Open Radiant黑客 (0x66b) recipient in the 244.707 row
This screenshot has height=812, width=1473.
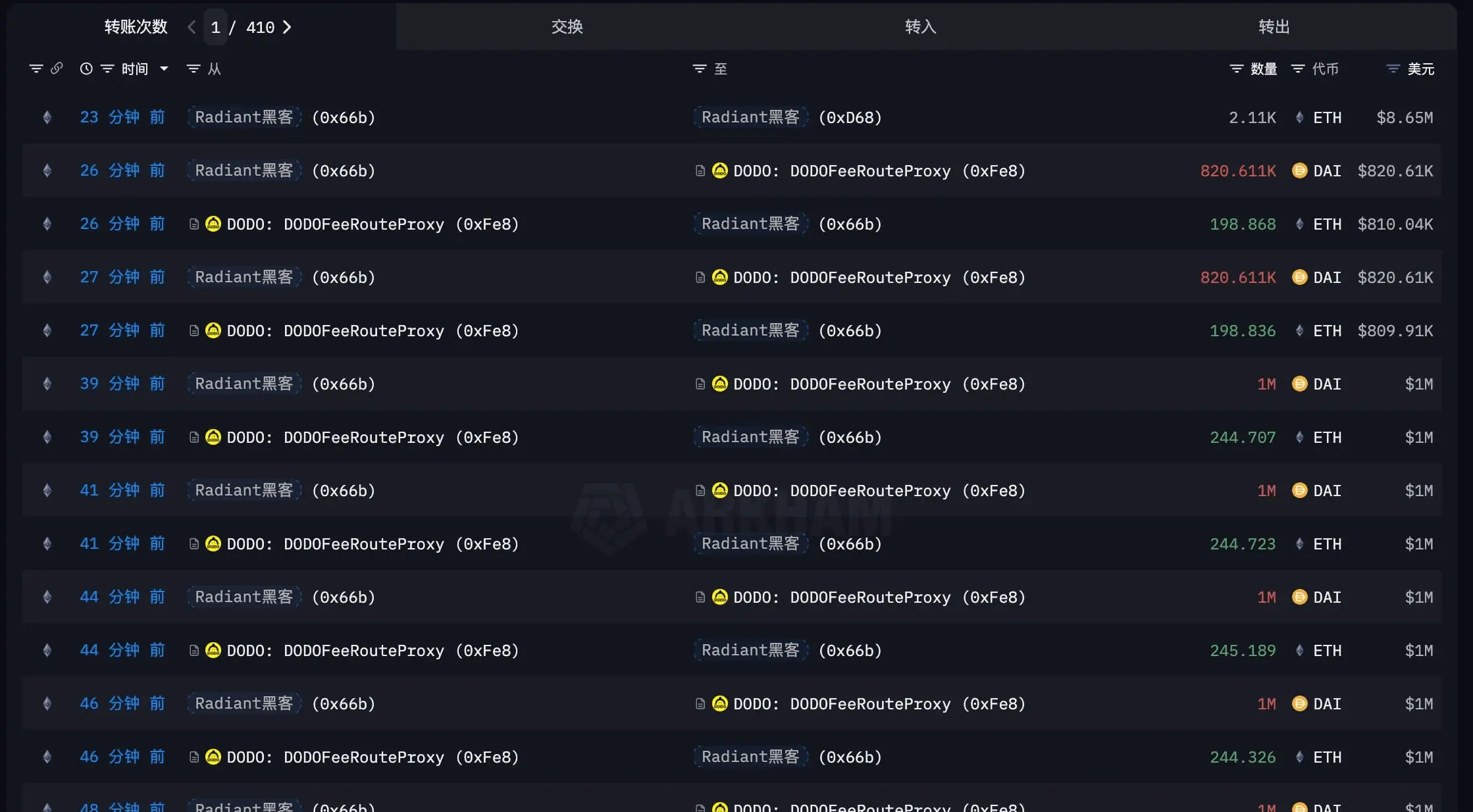pyautogui.click(x=788, y=437)
